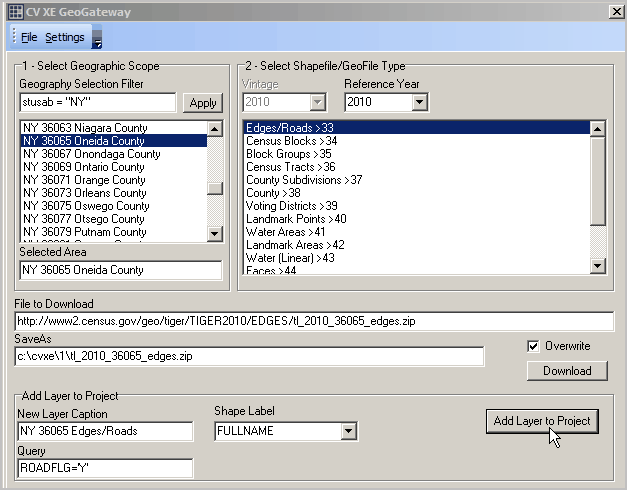Image resolution: width=627 pixels, height=490 pixels.
Task: Expand the Reference Year dropdown
Action: 419,102
